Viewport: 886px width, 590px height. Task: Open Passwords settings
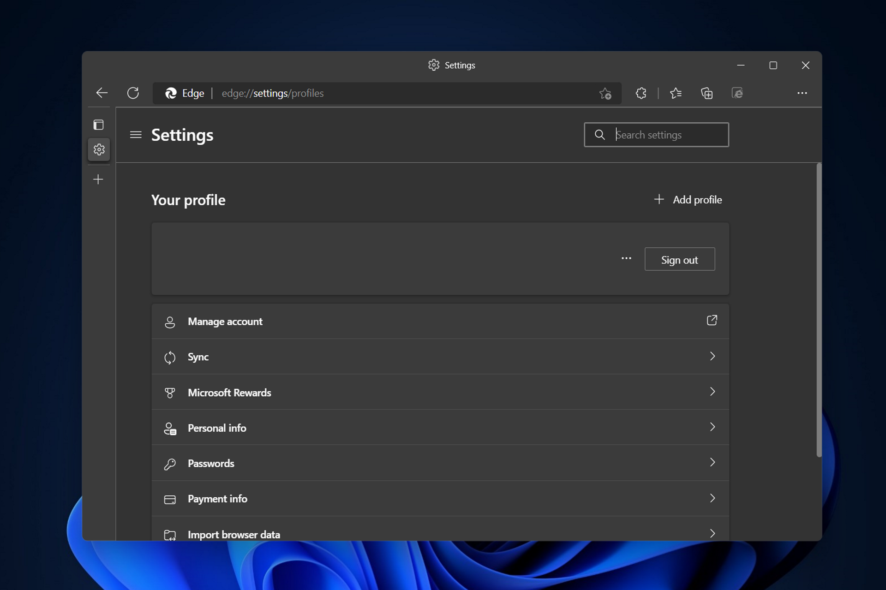pos(440,463)
